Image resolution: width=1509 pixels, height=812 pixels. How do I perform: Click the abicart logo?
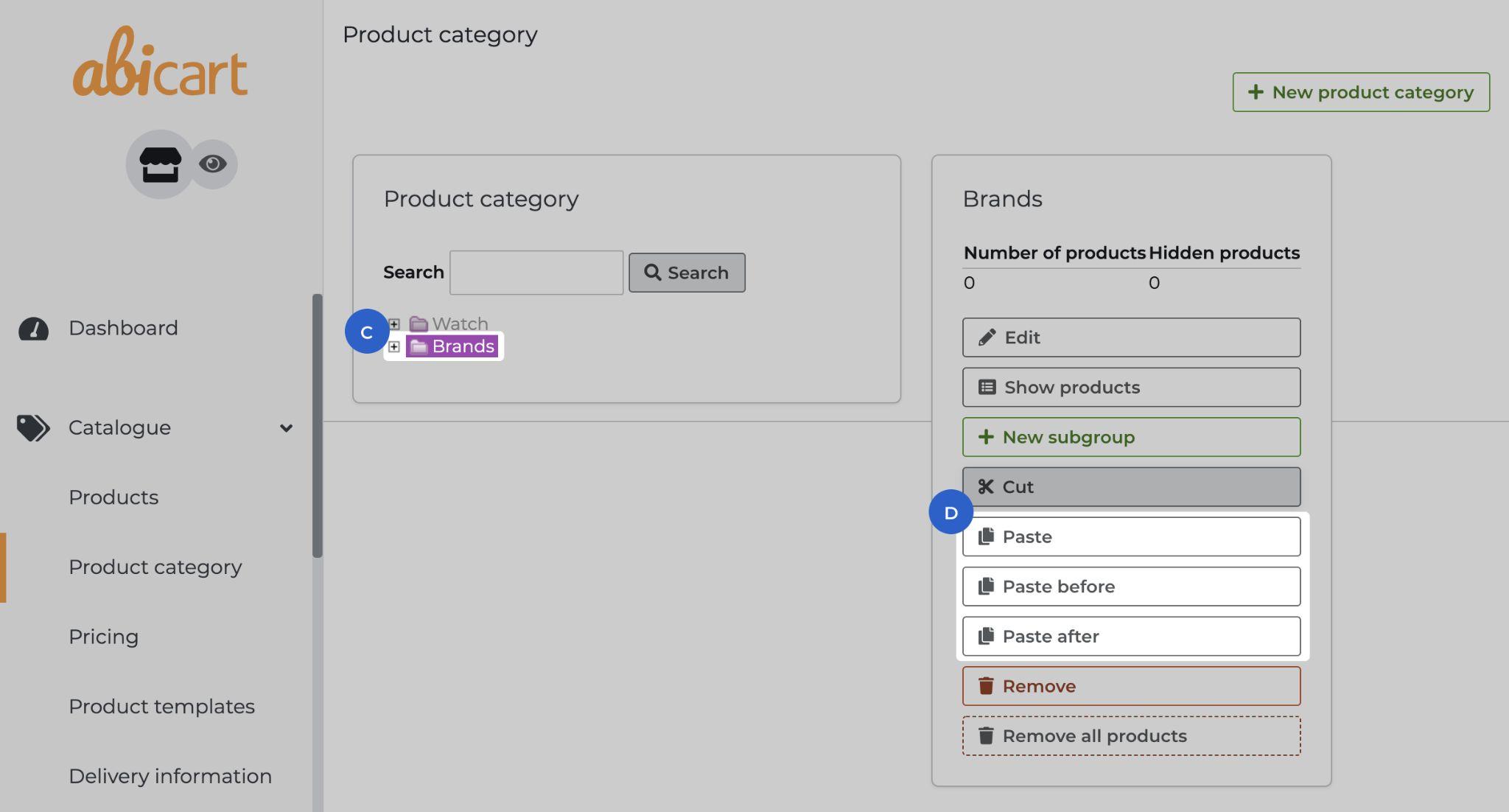click(160, 65)
